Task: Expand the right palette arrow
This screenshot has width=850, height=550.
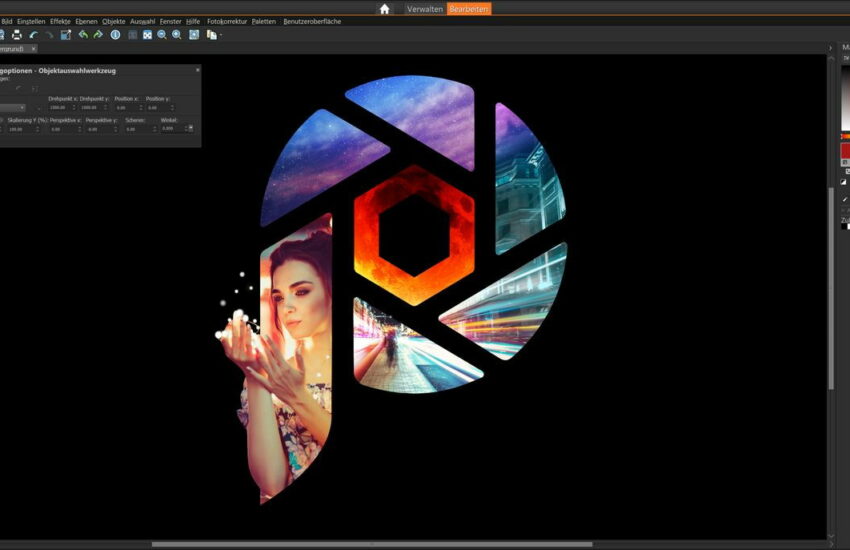Action: [830, 48]
